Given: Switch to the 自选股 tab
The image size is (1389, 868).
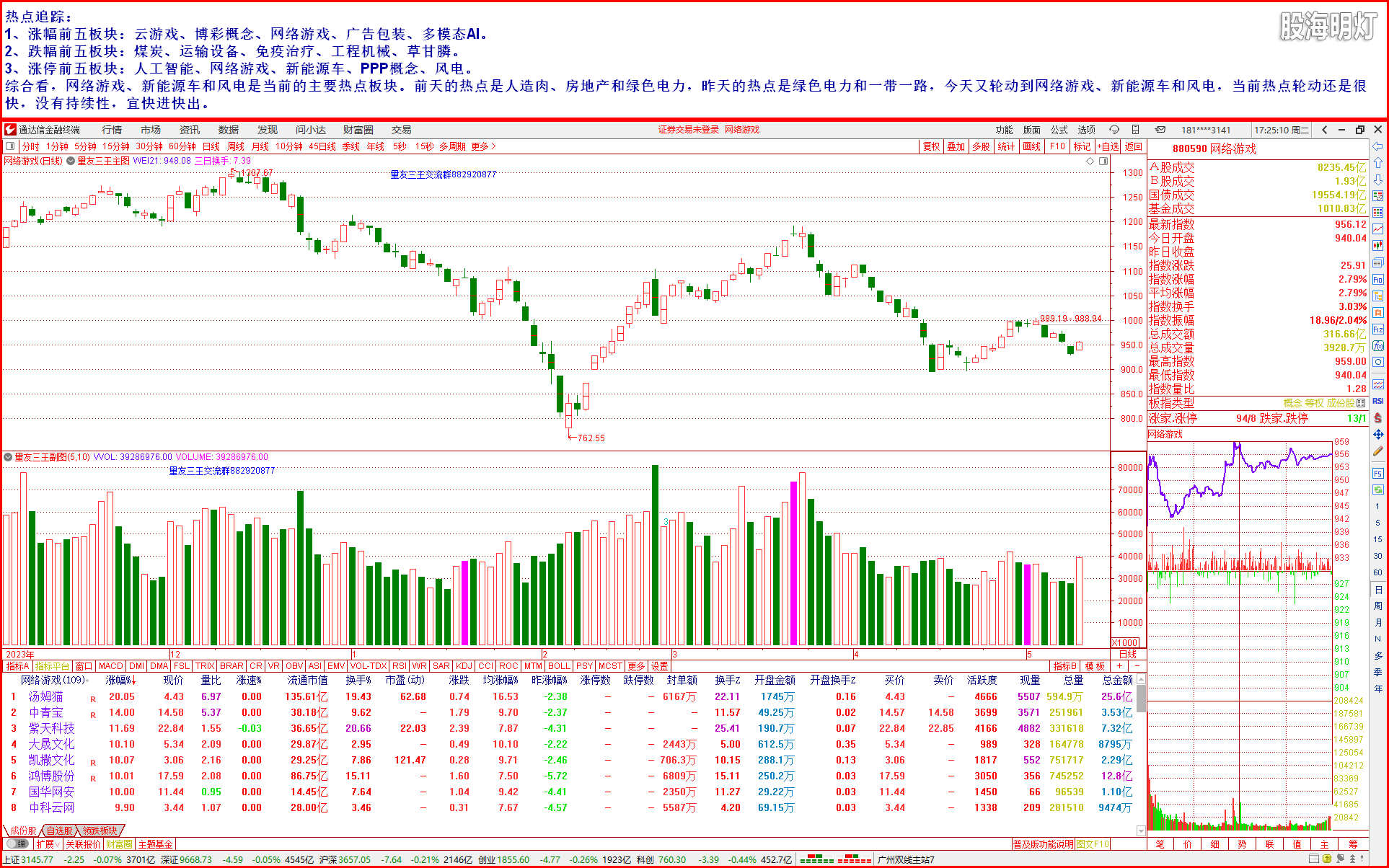Looking at the screenshot, I should click(59, 831).
